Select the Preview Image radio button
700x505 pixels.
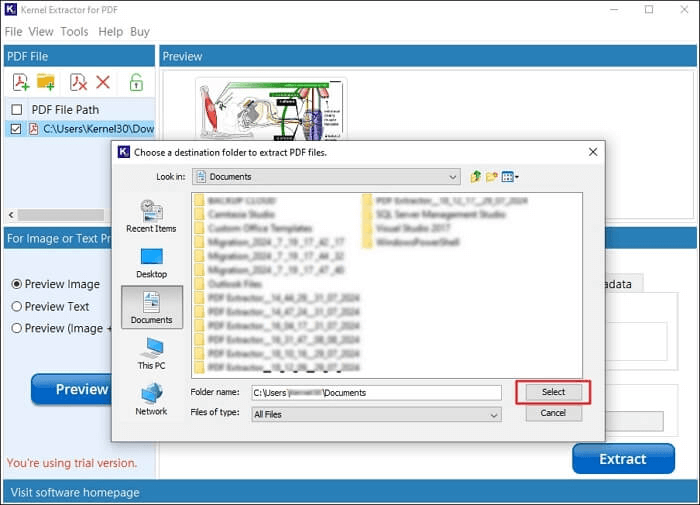[x=17, y=284]
